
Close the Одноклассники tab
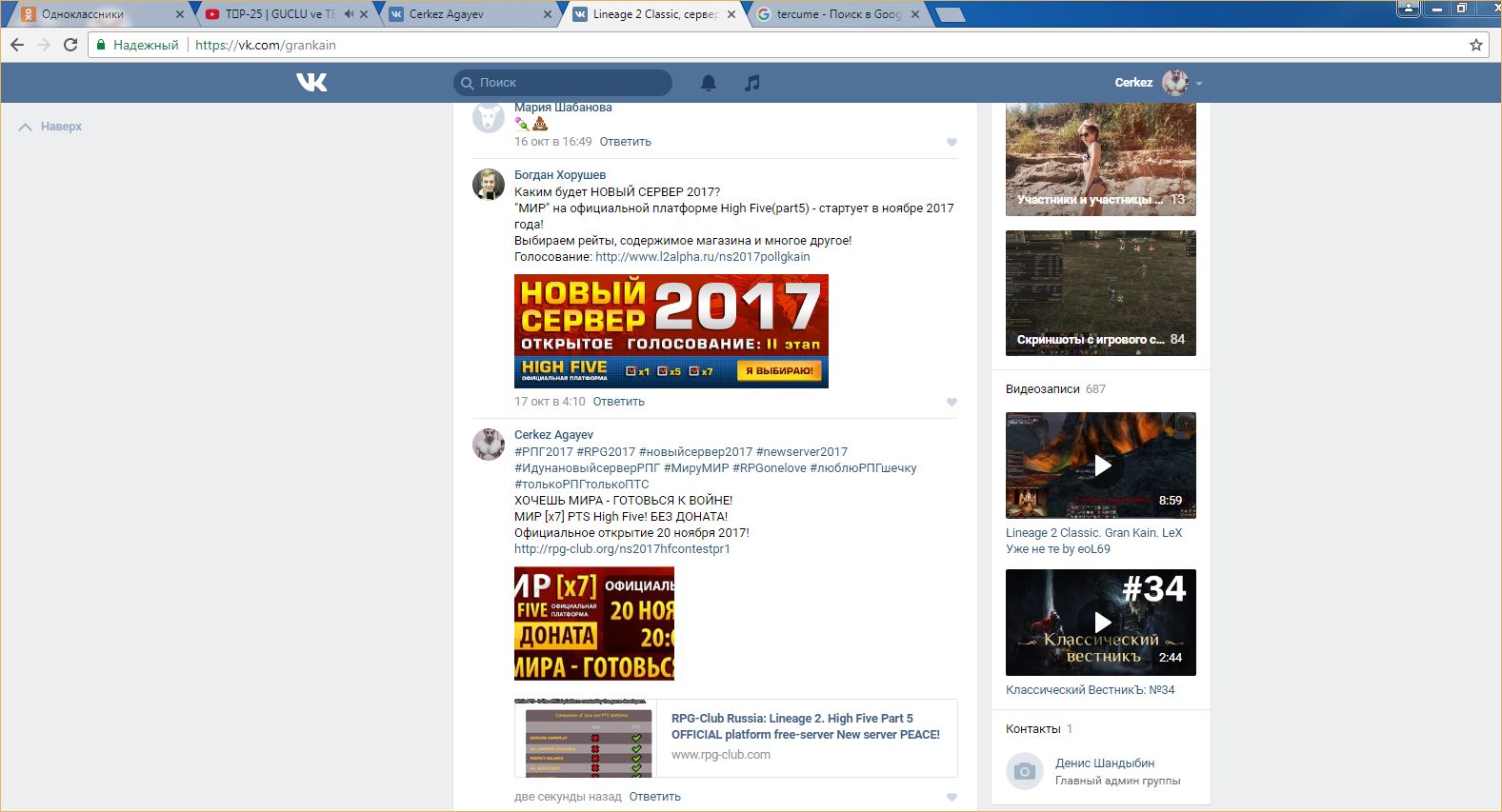180,14
